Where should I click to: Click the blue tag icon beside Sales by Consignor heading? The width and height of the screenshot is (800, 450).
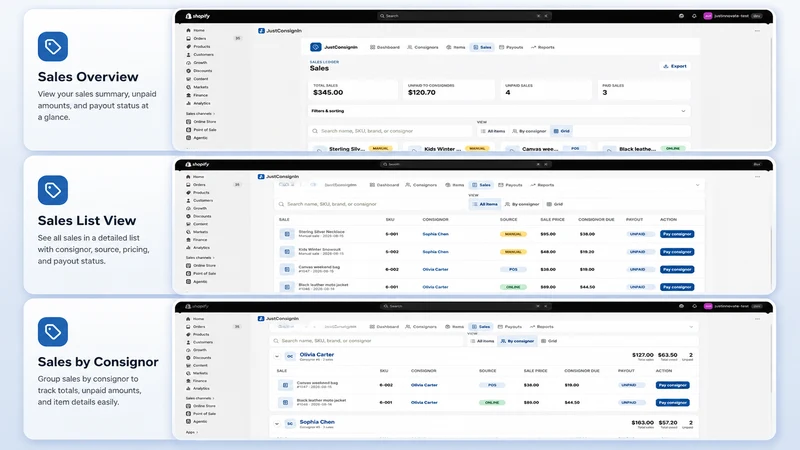(53, 332)
